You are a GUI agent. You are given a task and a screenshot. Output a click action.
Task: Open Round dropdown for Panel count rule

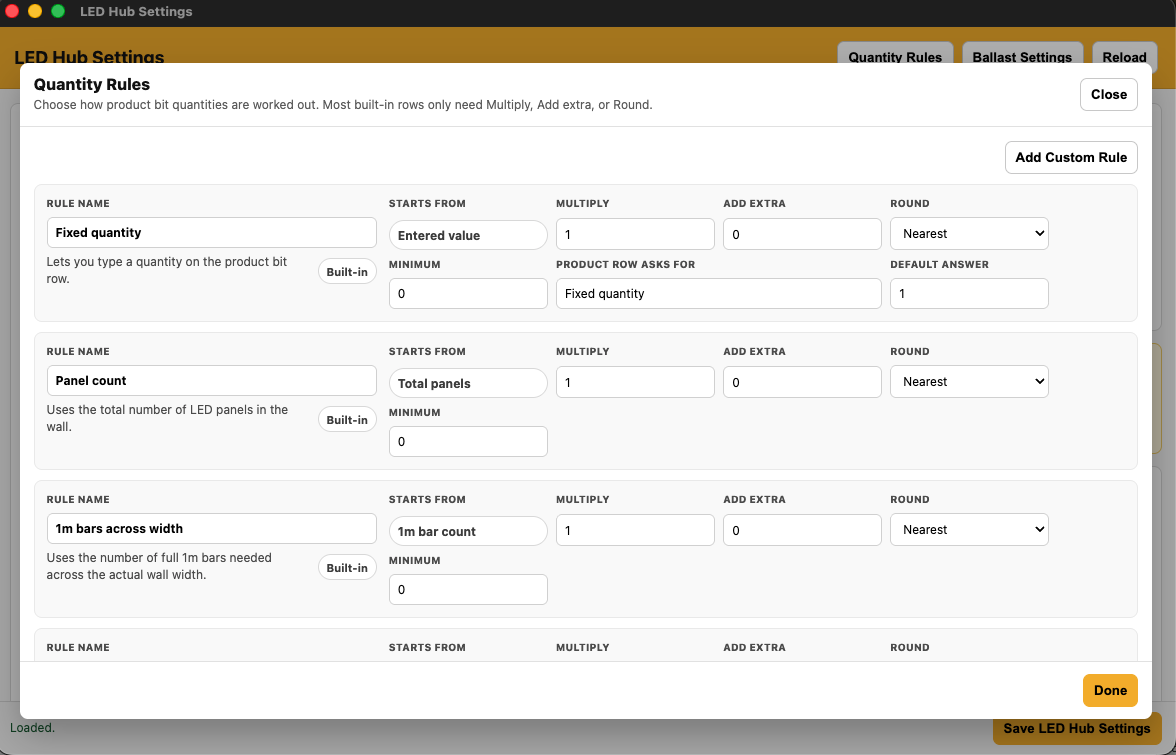click(969, 382)
